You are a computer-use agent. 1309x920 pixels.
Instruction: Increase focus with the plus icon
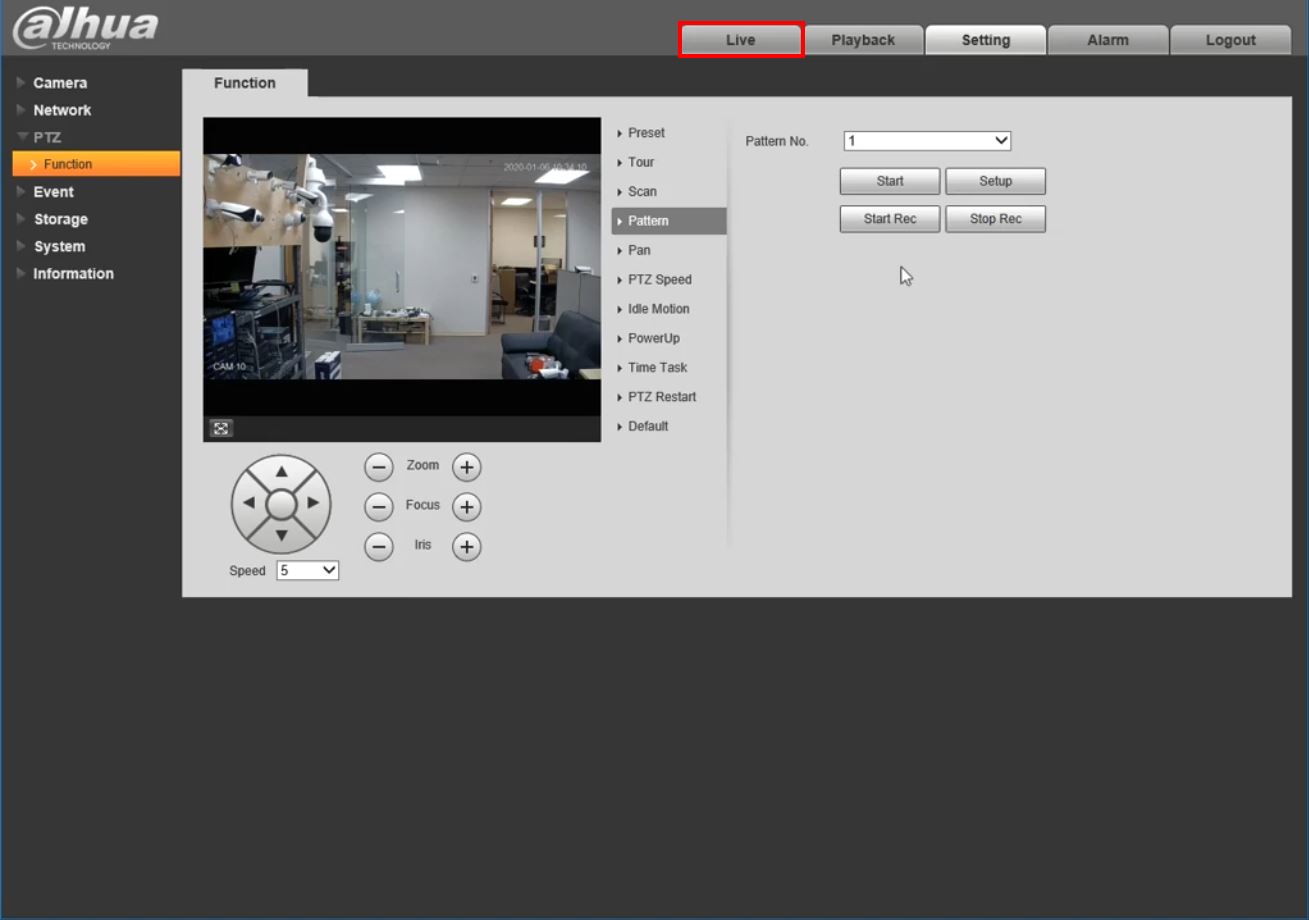(466, 507)
